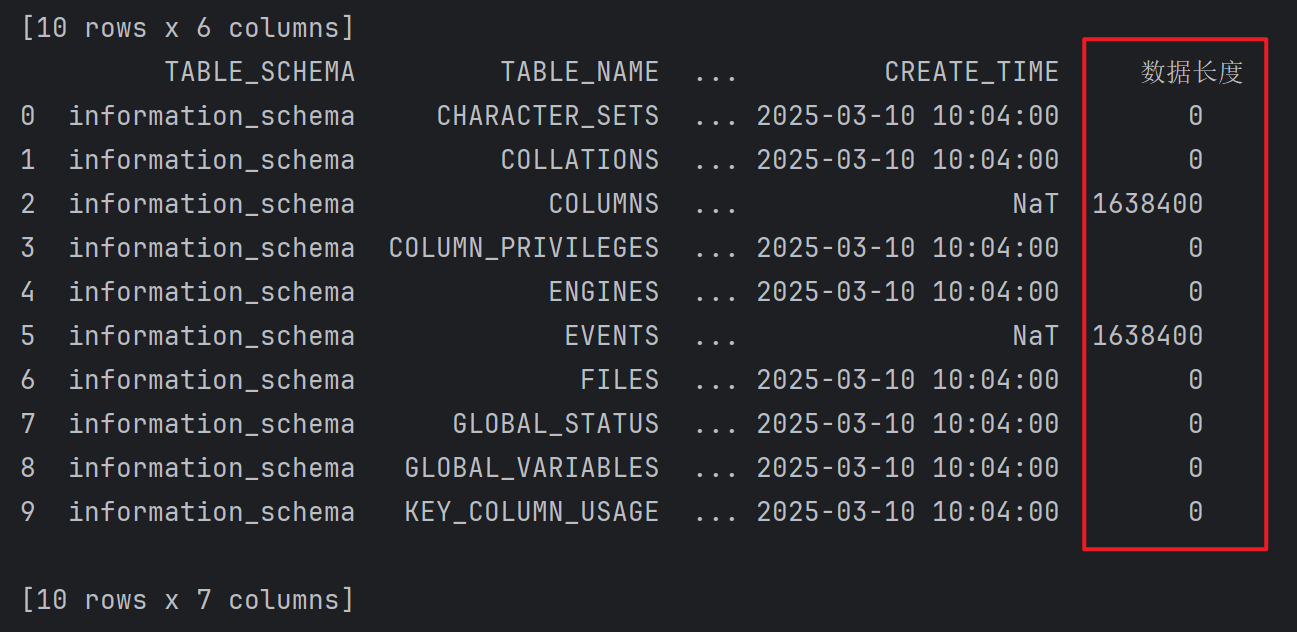Screen dimensions: 1297x632
Task: Click the TABLE_SCHEMA column header
Action: pos(259,72)
